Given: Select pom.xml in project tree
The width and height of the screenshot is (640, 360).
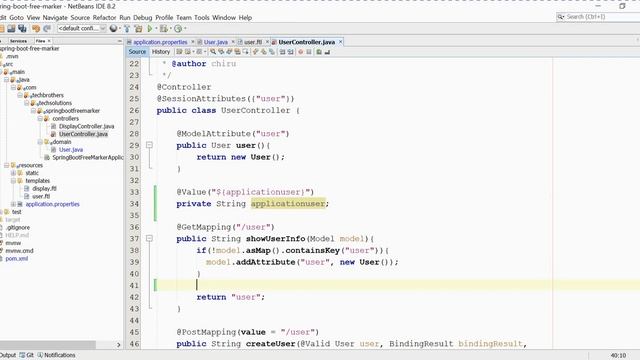Looking at the screenshot, I should (x=17, y=259).
